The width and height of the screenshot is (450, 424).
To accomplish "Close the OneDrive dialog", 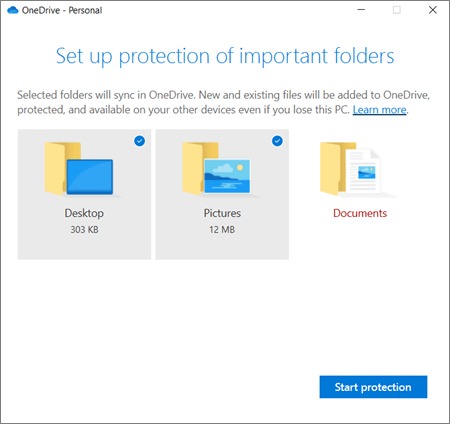I will pyautogui.click(x=433, y=10).
